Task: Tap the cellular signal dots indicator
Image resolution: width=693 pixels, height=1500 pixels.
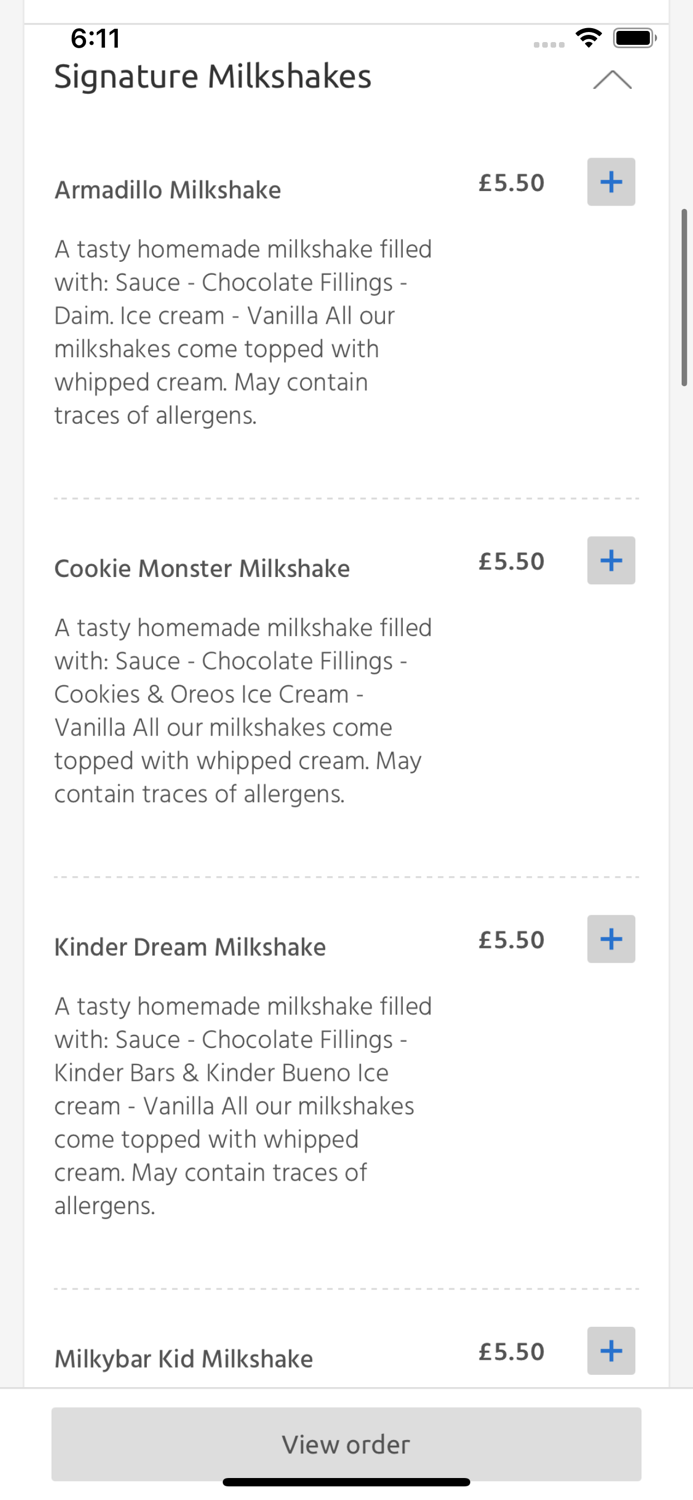Action: [x=549, y=43]
